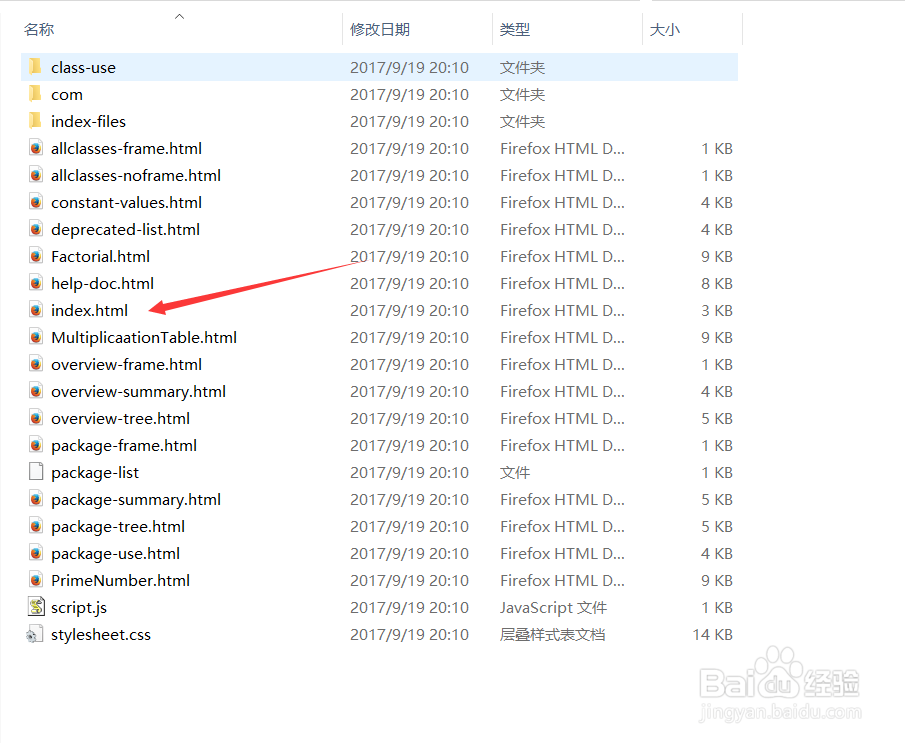Viewport: 912px width, 743px height.
Task: Select the file named package-list
Action: [95, 472]
